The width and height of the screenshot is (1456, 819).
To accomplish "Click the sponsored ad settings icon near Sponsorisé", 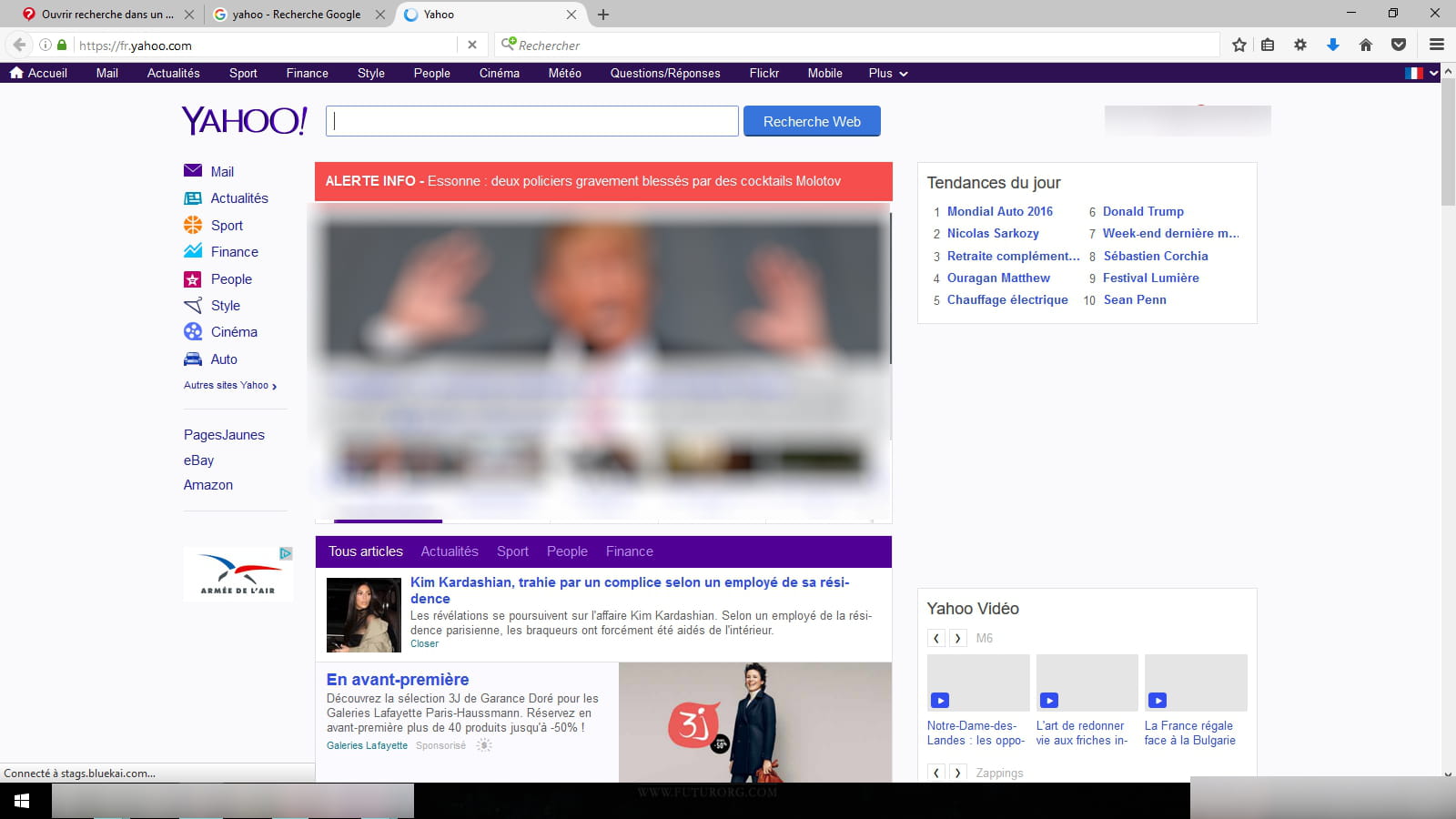I will click(x=484, y=745).
